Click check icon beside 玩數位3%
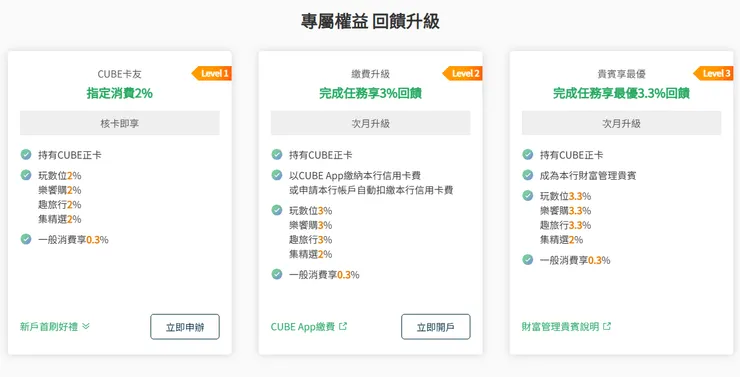 (277, 210)
